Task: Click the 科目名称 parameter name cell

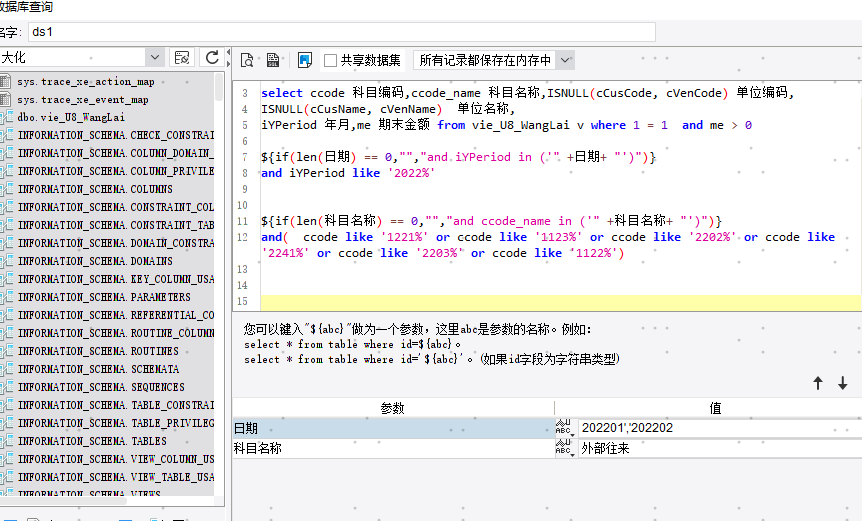Action: point(393,448)
